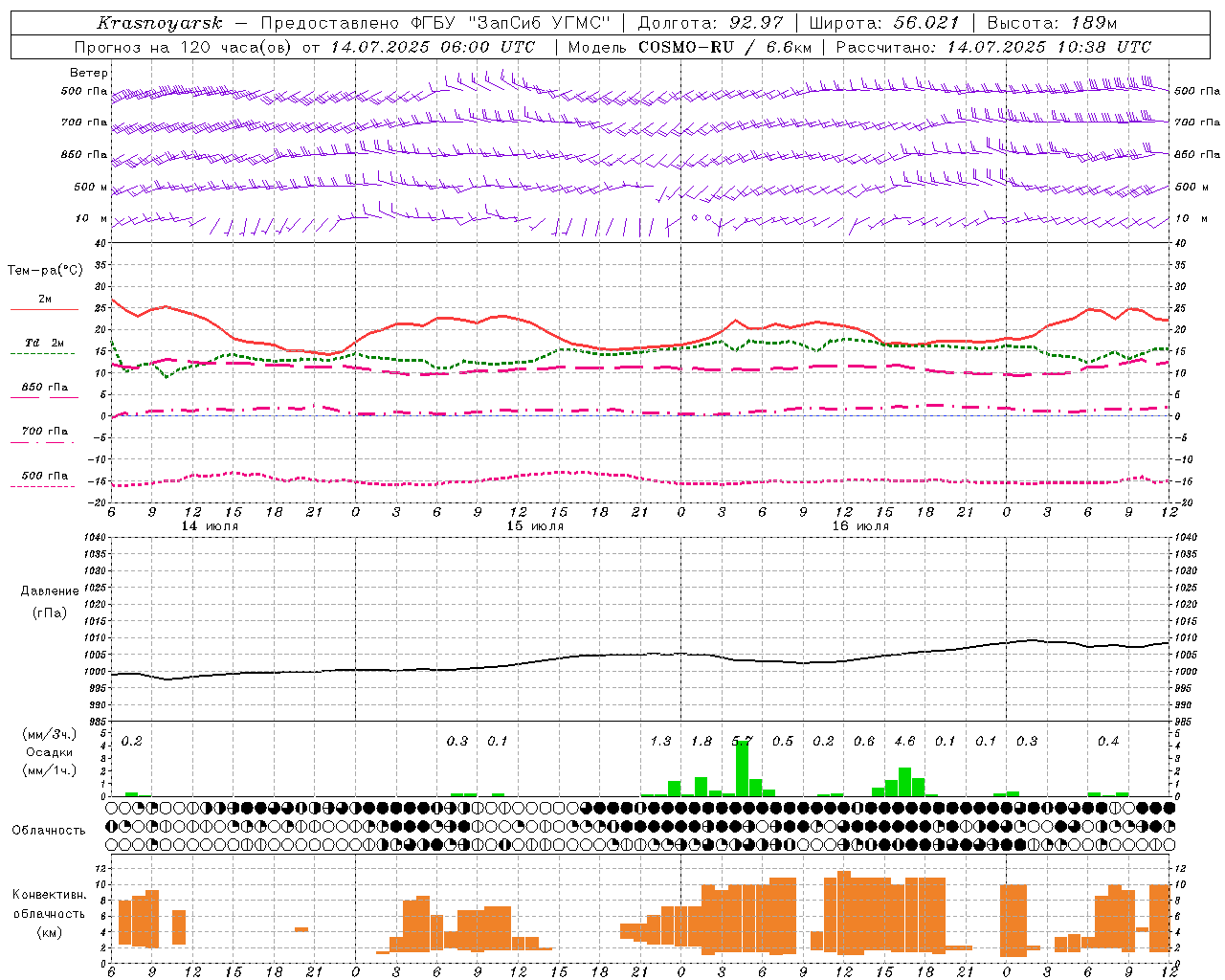Click the 0.6 precipitation value

864,741
